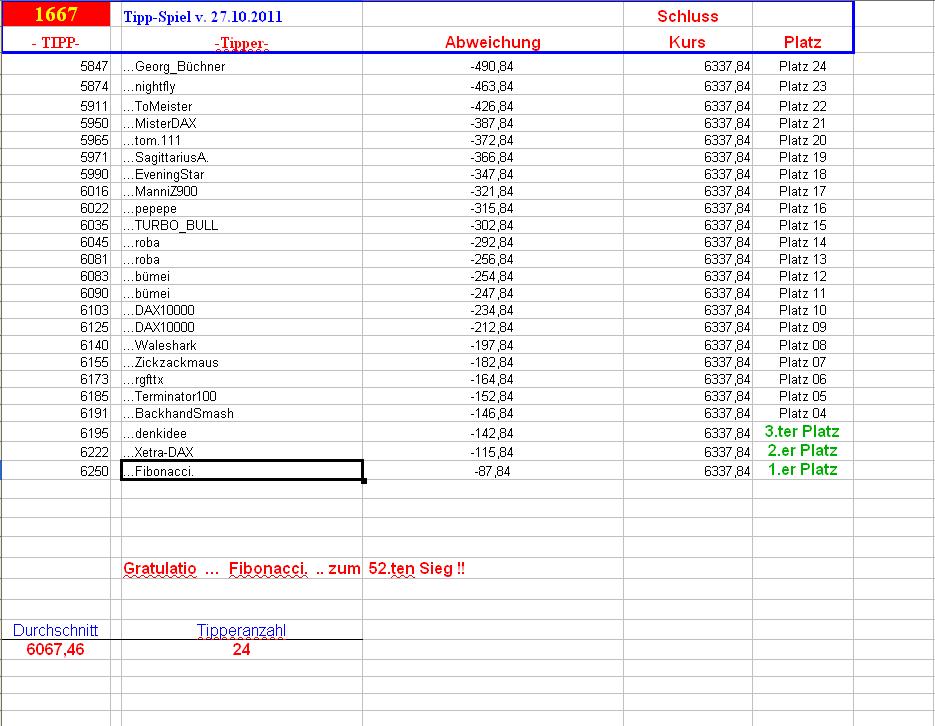Screen dimensions: 935x726
Task: Select the '...ManniZ900' cell
Action: pyautogui.click(x=242, y=191)
